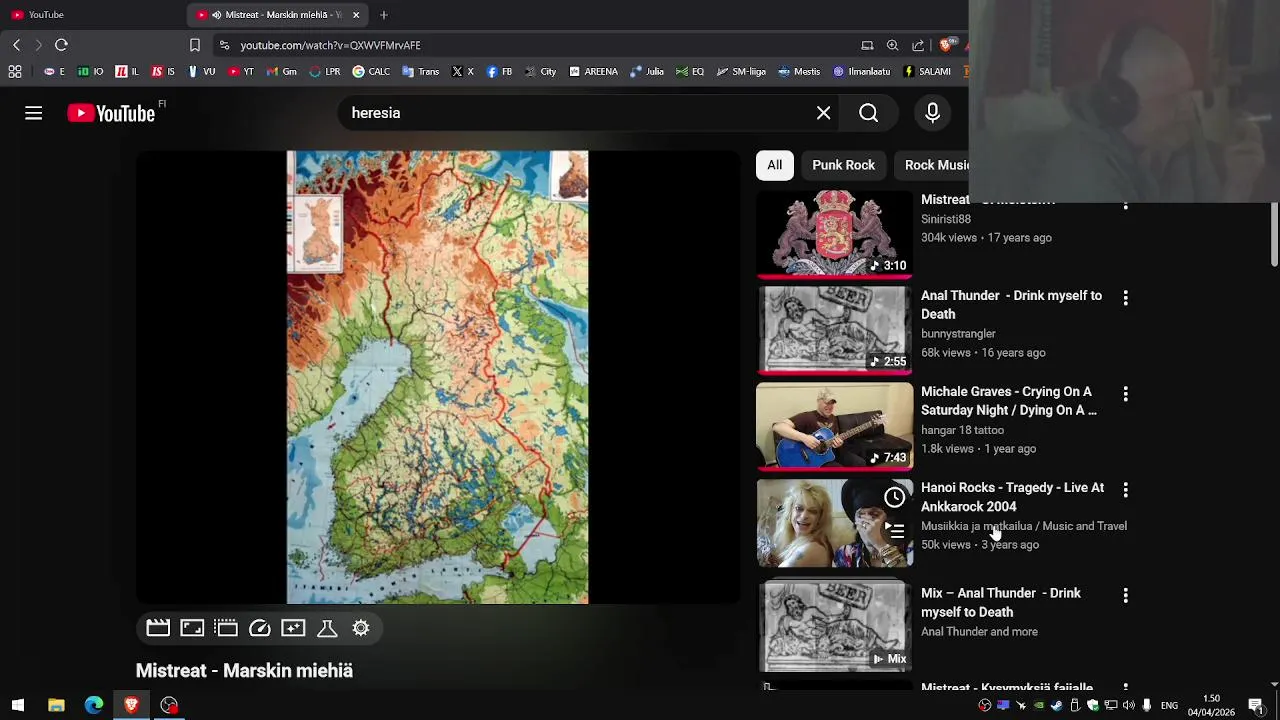The image size is (1280, 720).
Task: Open the bookmarks grid apps icon
Action: [x=15, y=72]
